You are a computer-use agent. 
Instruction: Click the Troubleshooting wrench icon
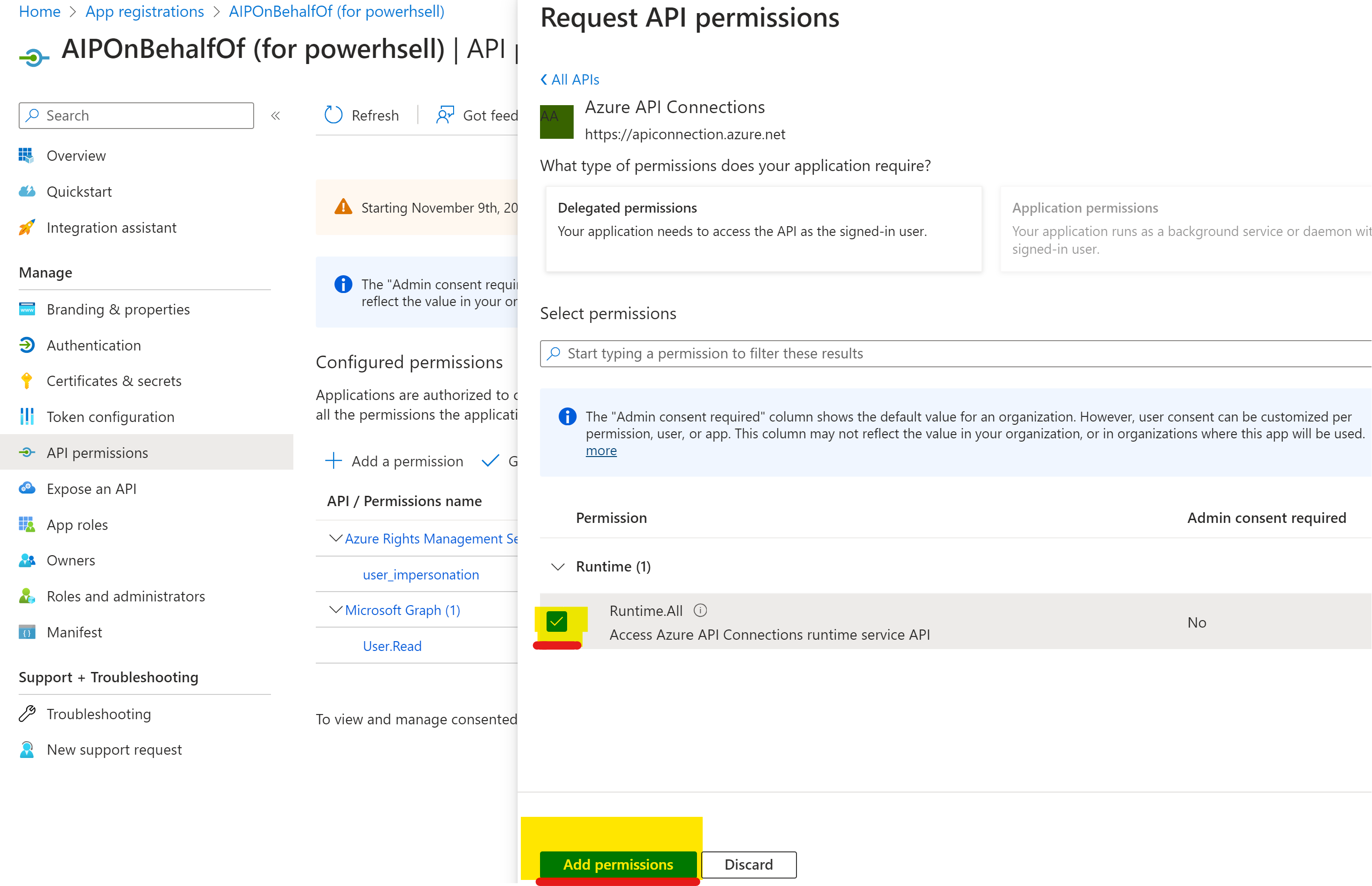coord(27,714)
